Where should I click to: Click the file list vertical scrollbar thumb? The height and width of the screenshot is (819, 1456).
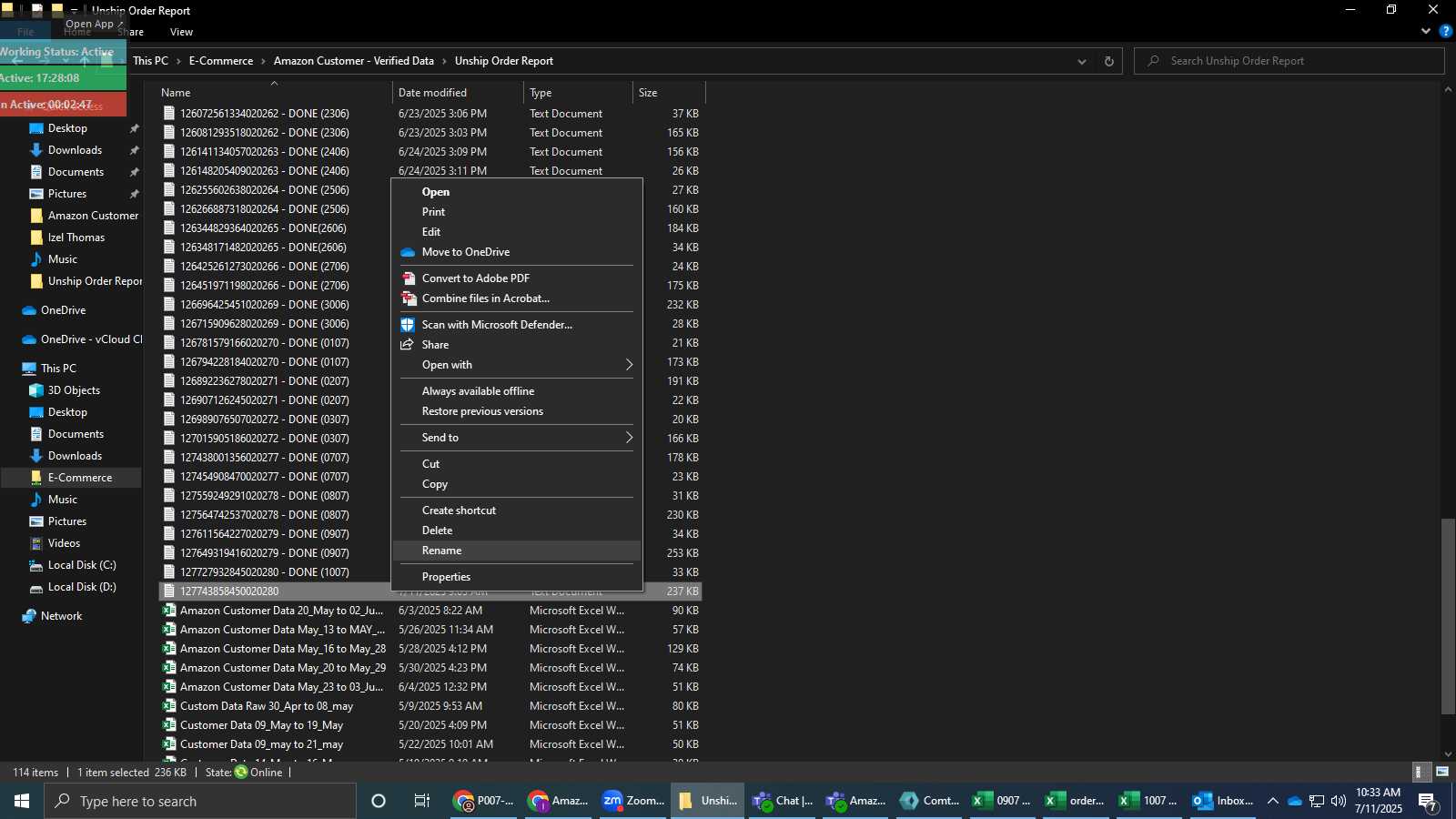point(1448,616)
